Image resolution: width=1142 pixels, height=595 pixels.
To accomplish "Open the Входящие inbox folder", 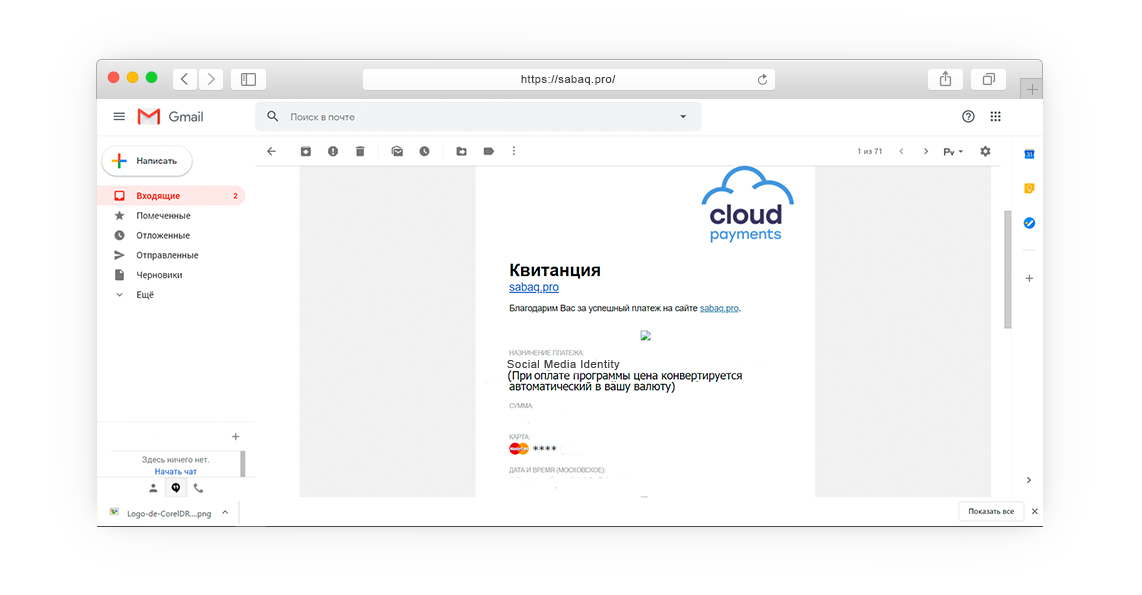I will [171, 196].
